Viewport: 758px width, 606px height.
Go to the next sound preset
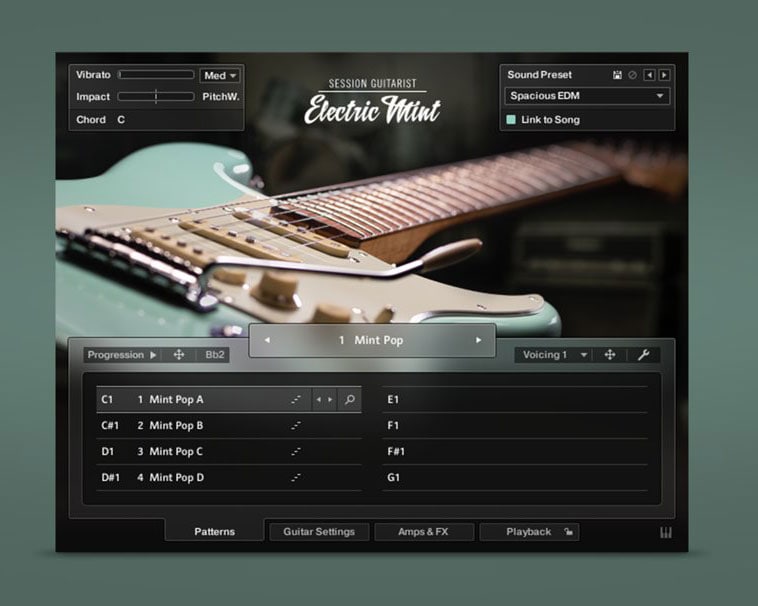click(x=664, y=75)
